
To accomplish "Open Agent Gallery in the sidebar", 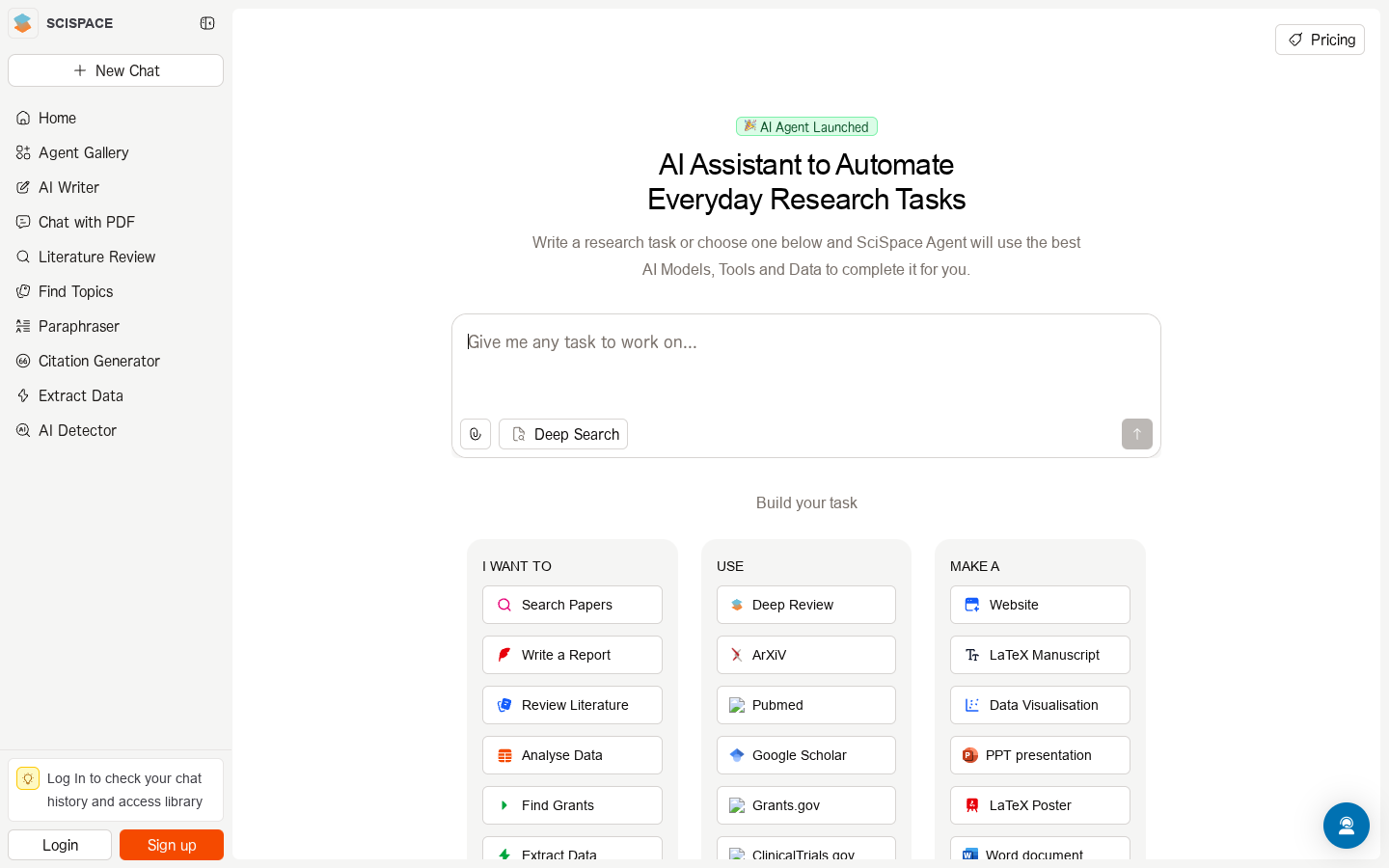I will click(116, 152).
